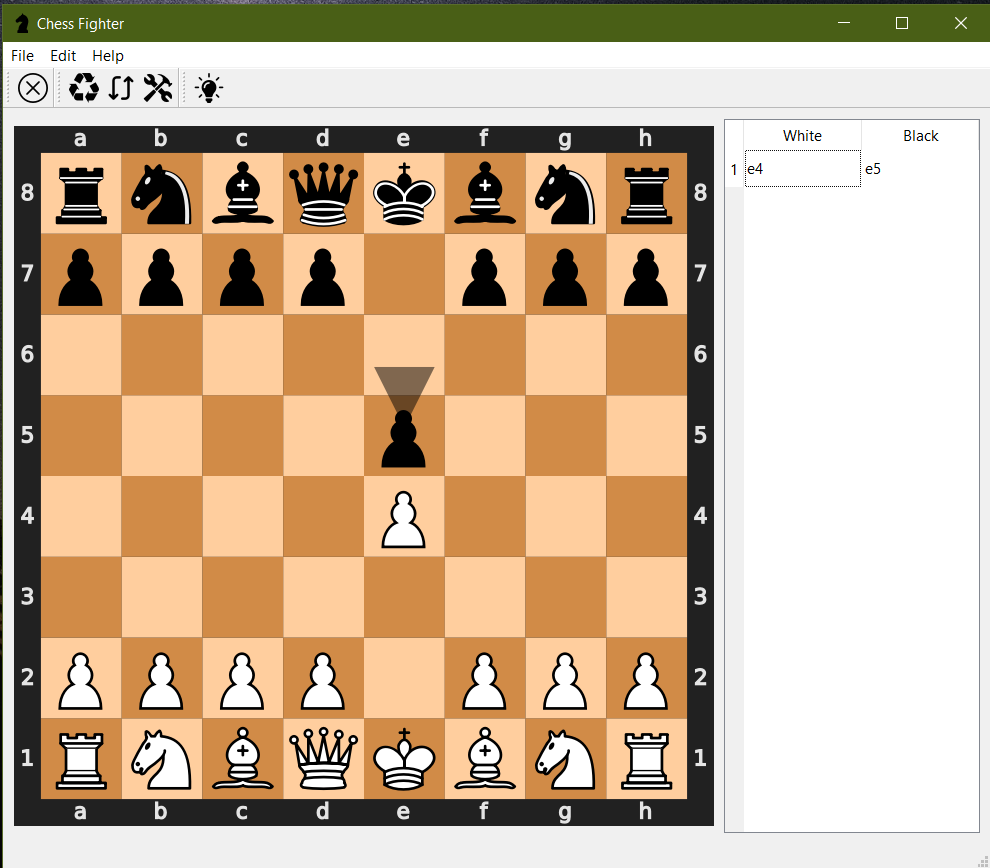Click the empty c6 square

click(242, 355)
